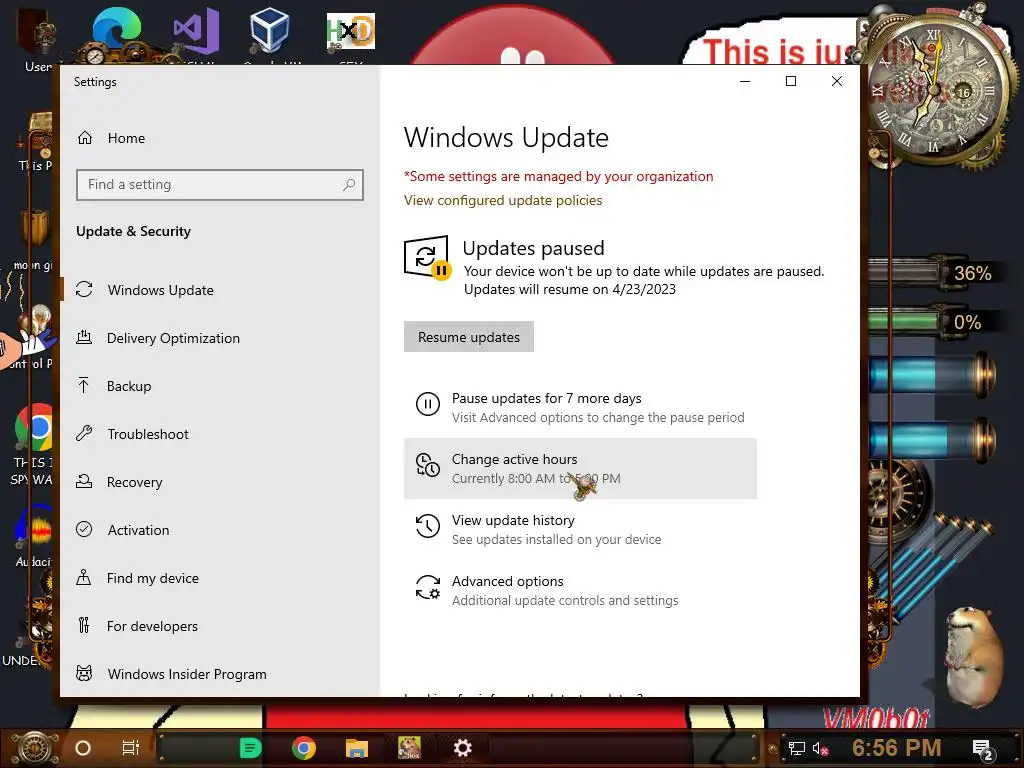Click 'Some settings are managed by your organization'
Screen dimensions: 1024x768
point(558,176)
